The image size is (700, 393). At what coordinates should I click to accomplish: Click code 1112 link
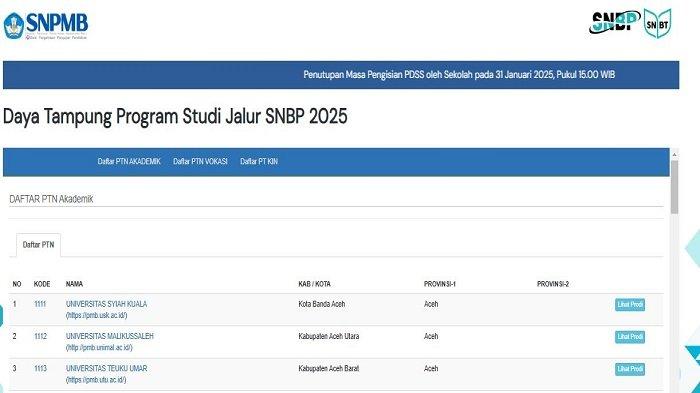point(40,336)
